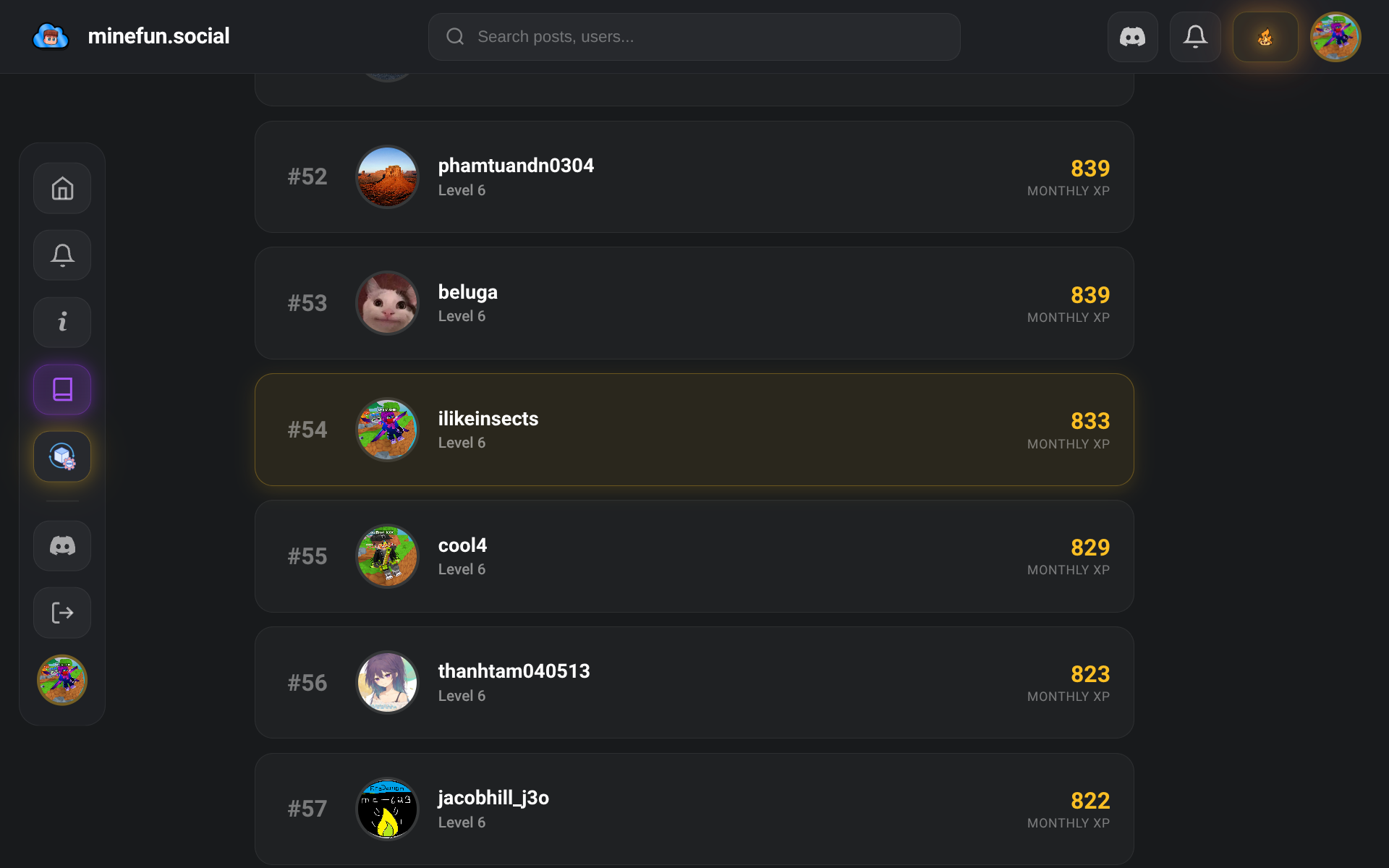1389x868 pixels.
Task: Open Discord button in top header
Action: 1132,37
